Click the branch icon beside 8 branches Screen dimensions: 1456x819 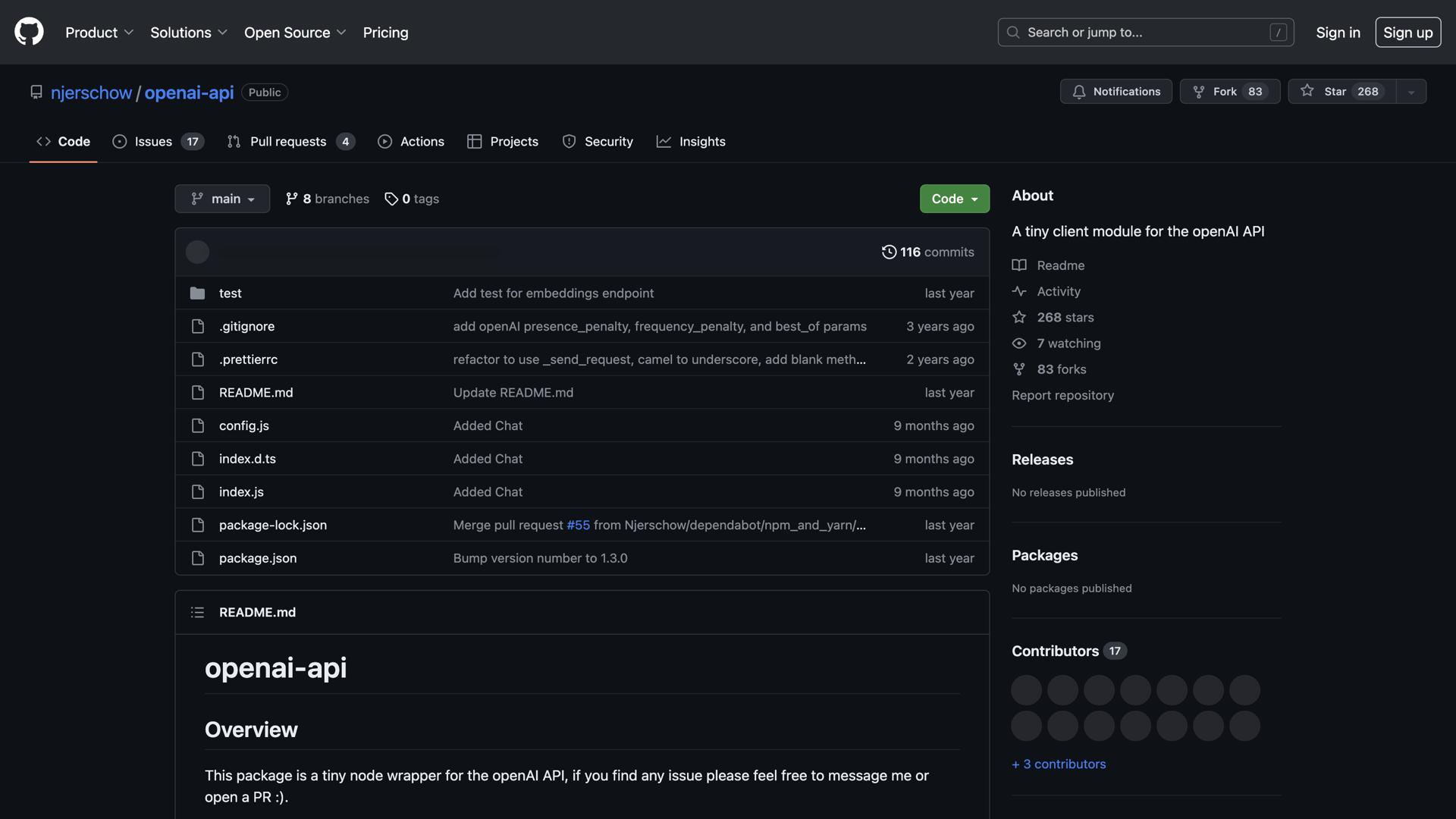click(291, 198)
